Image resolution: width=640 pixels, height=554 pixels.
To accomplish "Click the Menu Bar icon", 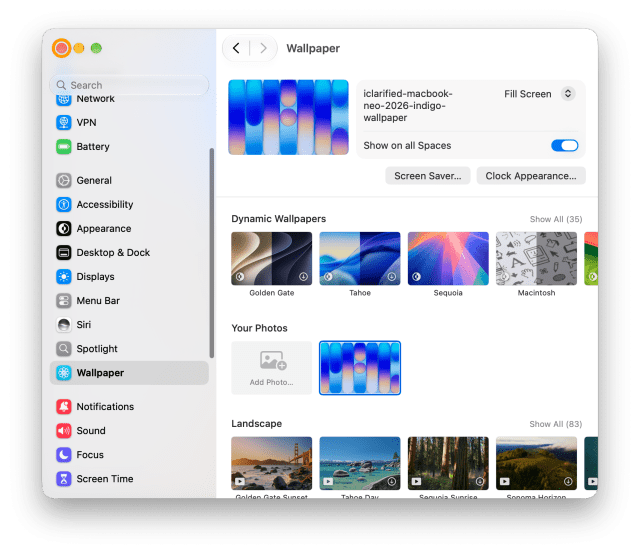I will (x=64, y=301).
